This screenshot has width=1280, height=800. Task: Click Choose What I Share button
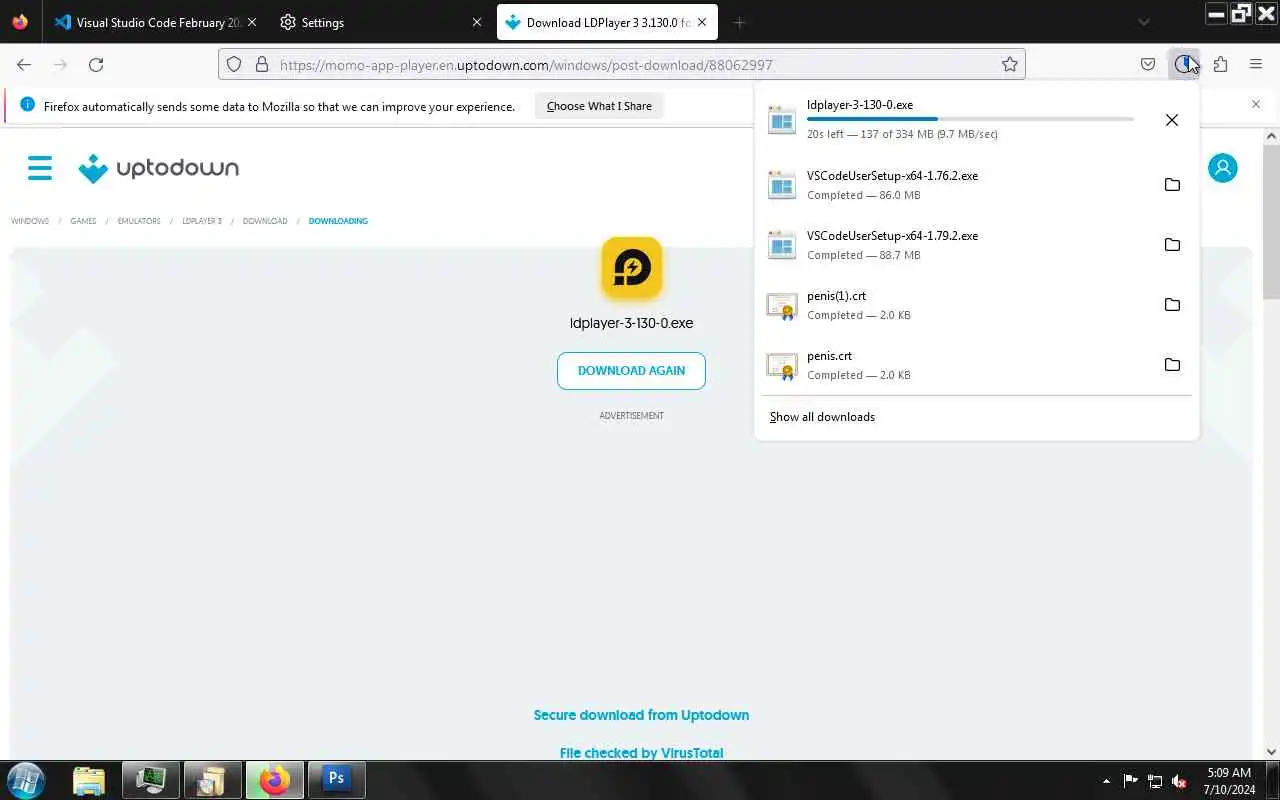tap(599, 106)
